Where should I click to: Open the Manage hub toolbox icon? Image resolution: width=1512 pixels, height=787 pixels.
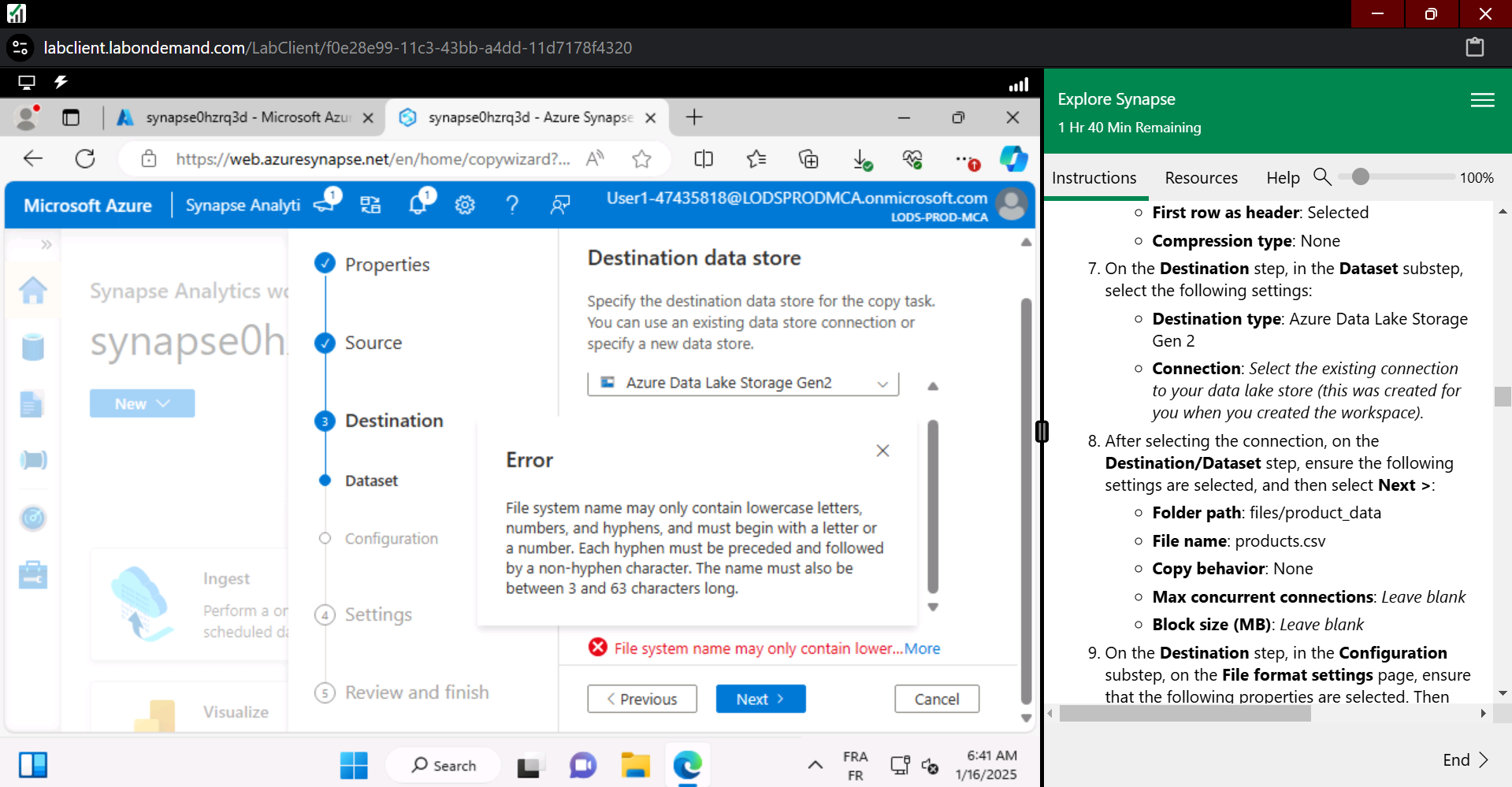(x=32, y=574)
